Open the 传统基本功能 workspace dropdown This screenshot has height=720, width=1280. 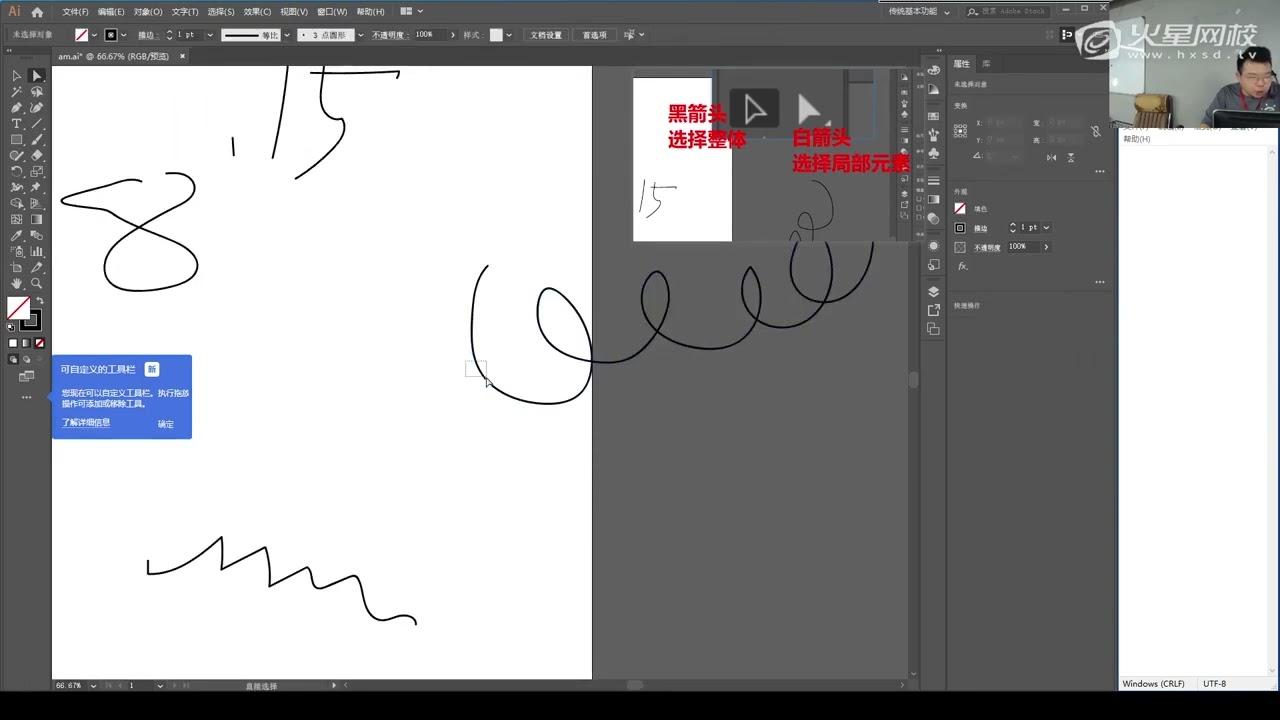click(919, 11)
